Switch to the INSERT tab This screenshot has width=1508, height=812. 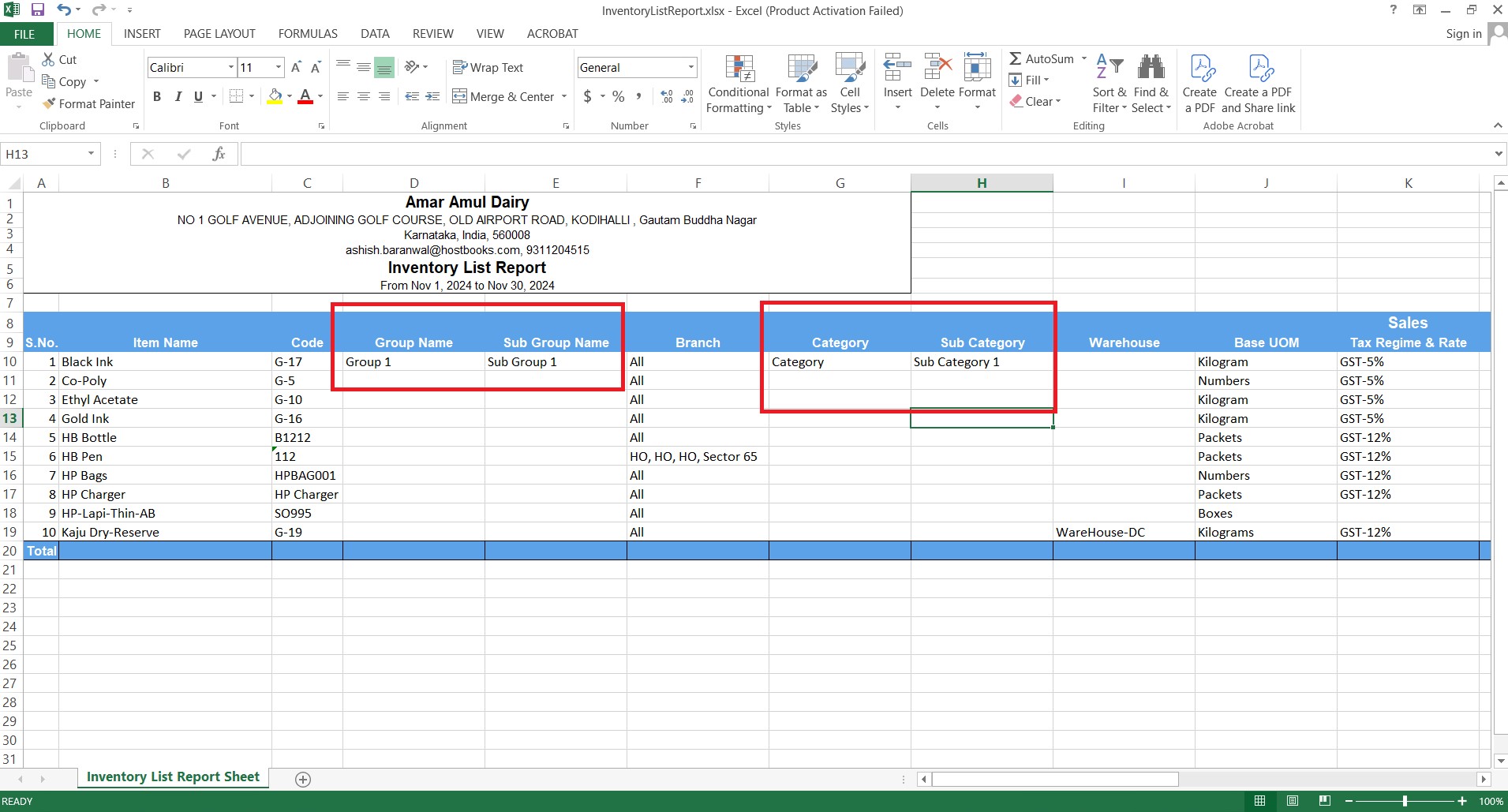tap(142, 34)
